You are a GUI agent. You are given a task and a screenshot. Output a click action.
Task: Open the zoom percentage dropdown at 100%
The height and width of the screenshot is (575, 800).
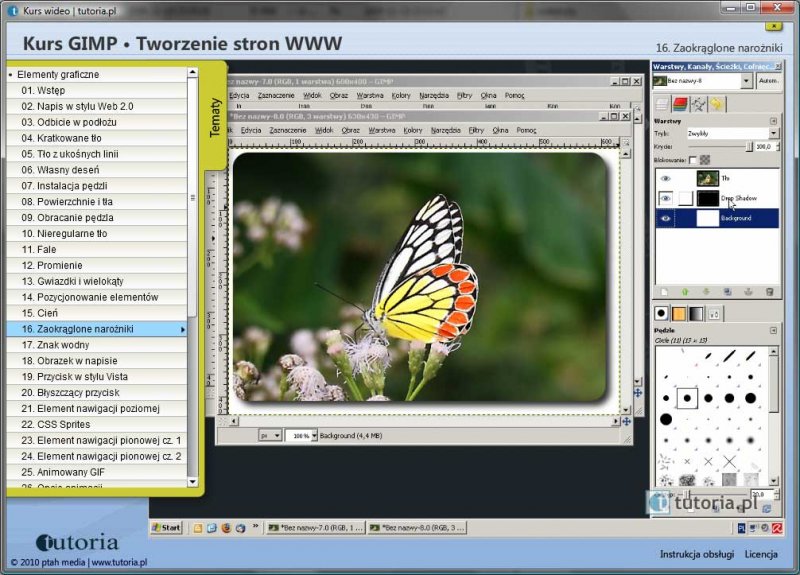314,436
